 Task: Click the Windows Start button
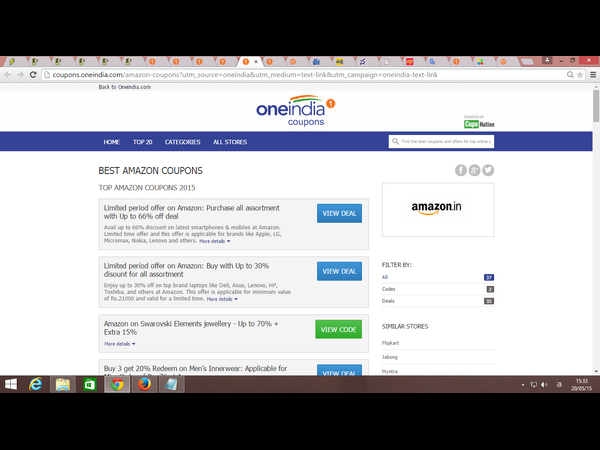click(11, 384)
